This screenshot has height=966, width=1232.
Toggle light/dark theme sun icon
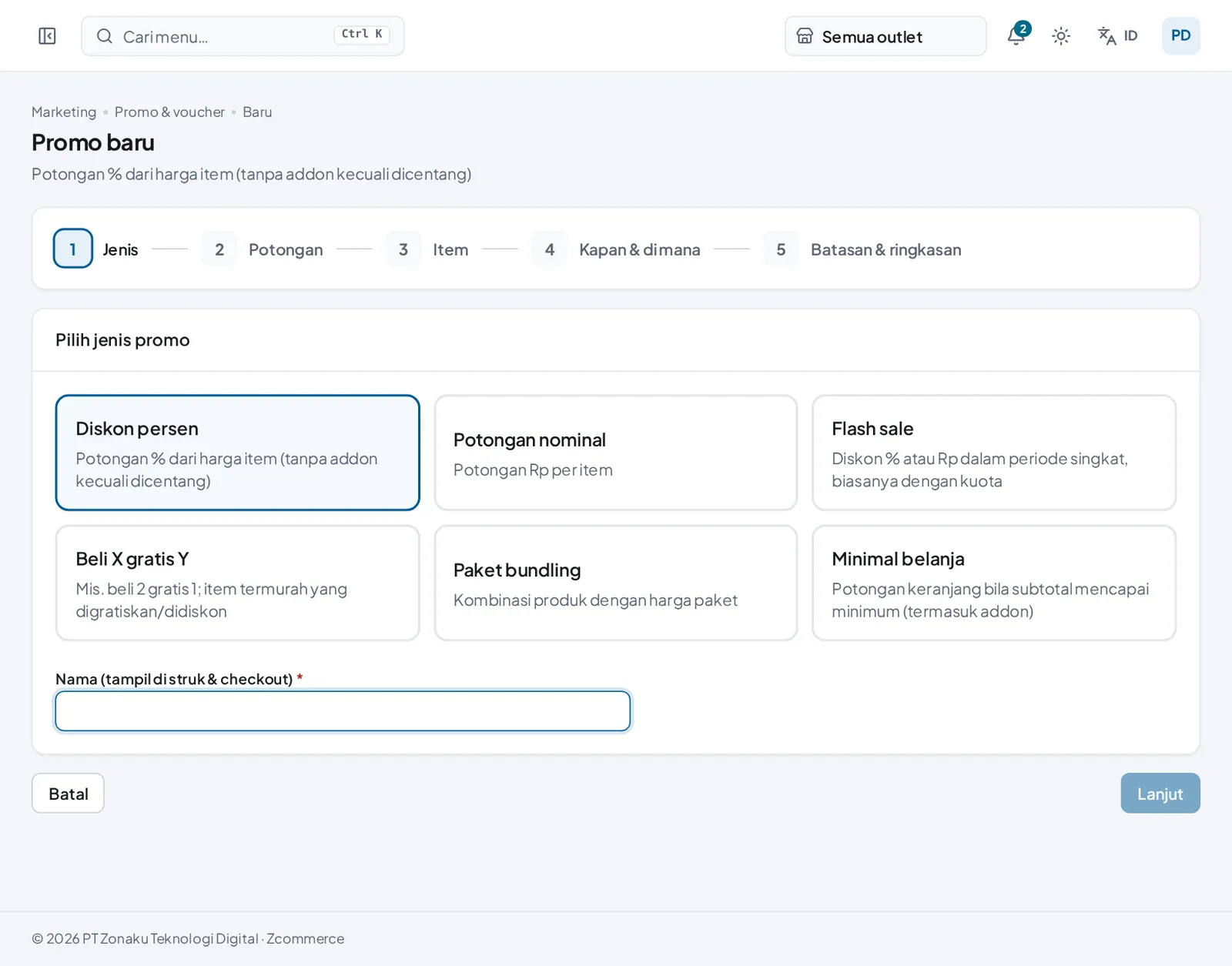(1061, 36)
